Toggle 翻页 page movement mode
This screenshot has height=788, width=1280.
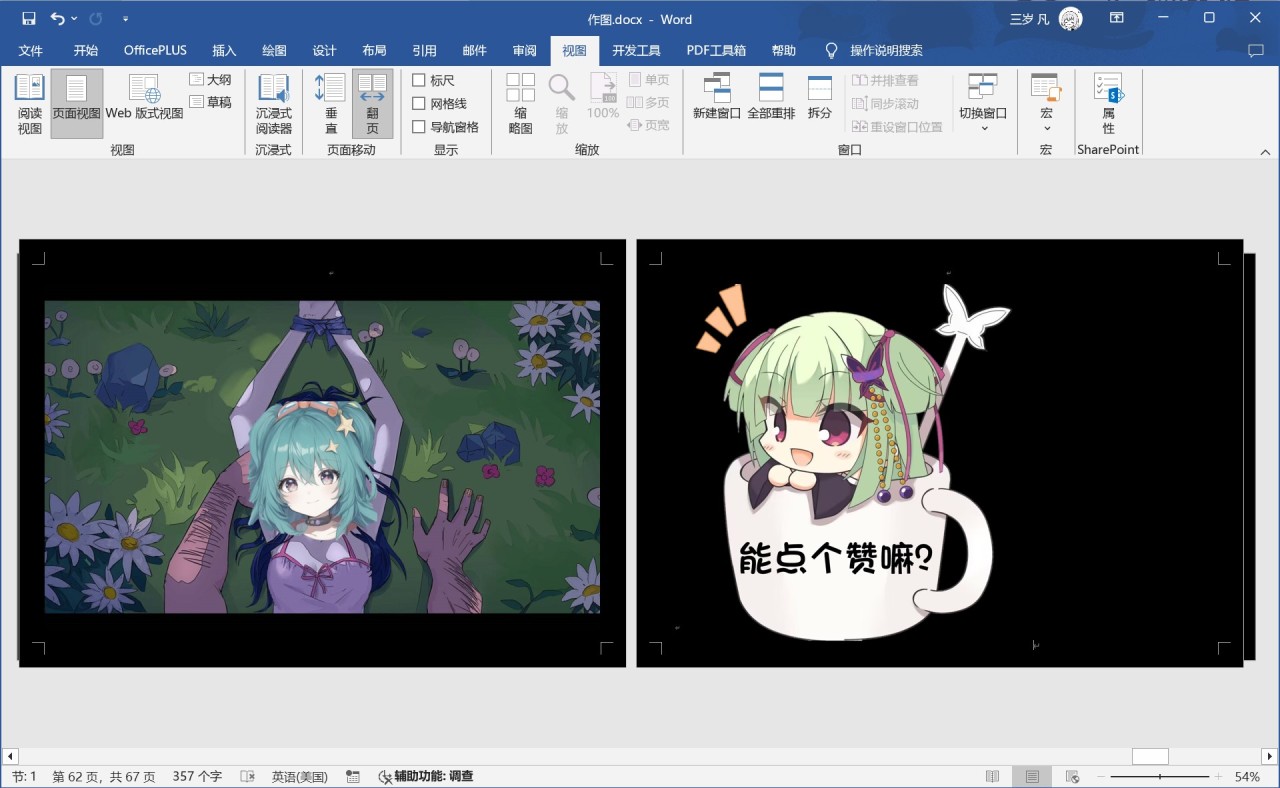372,100
